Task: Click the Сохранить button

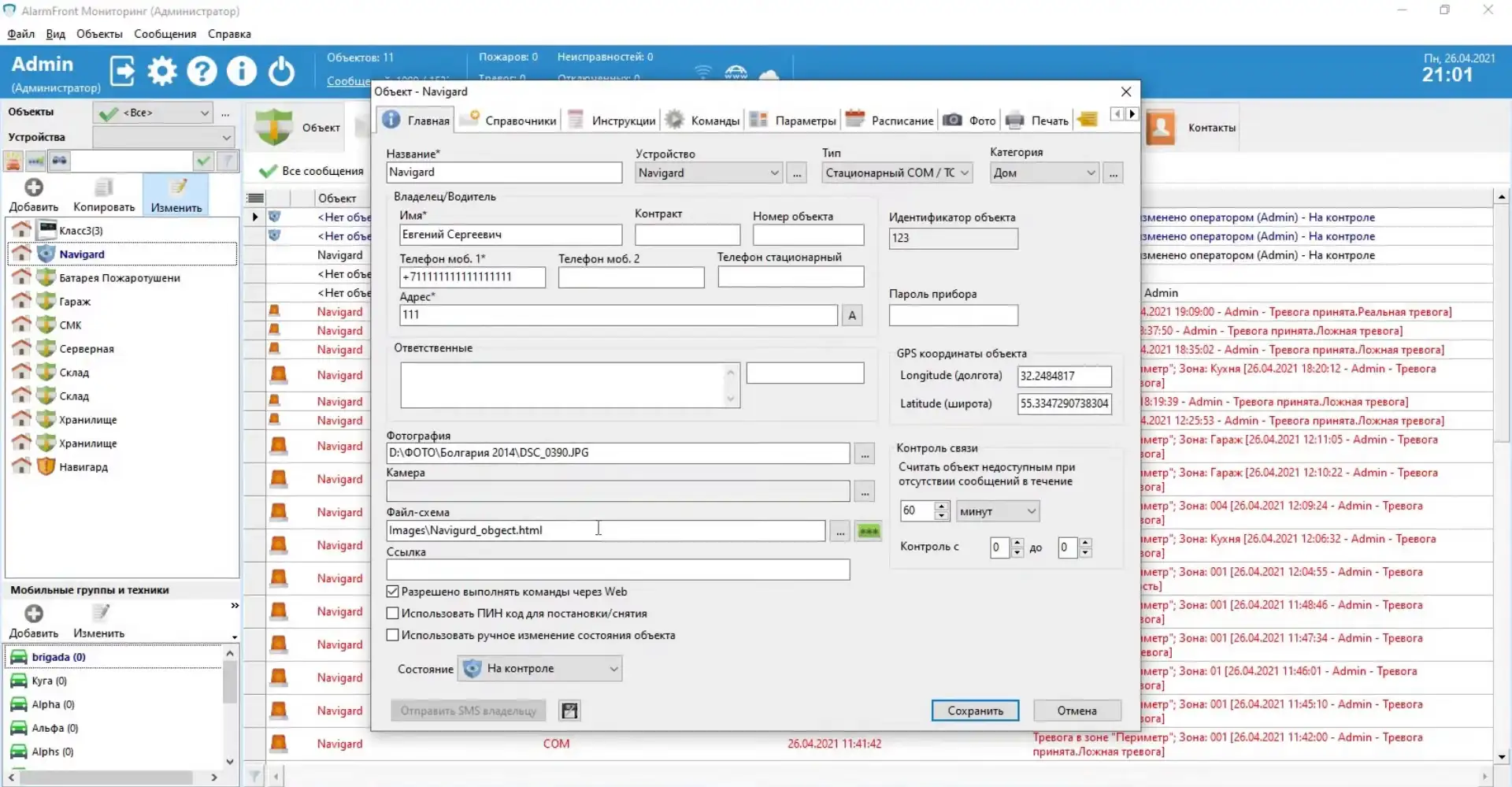Action: 975,711
